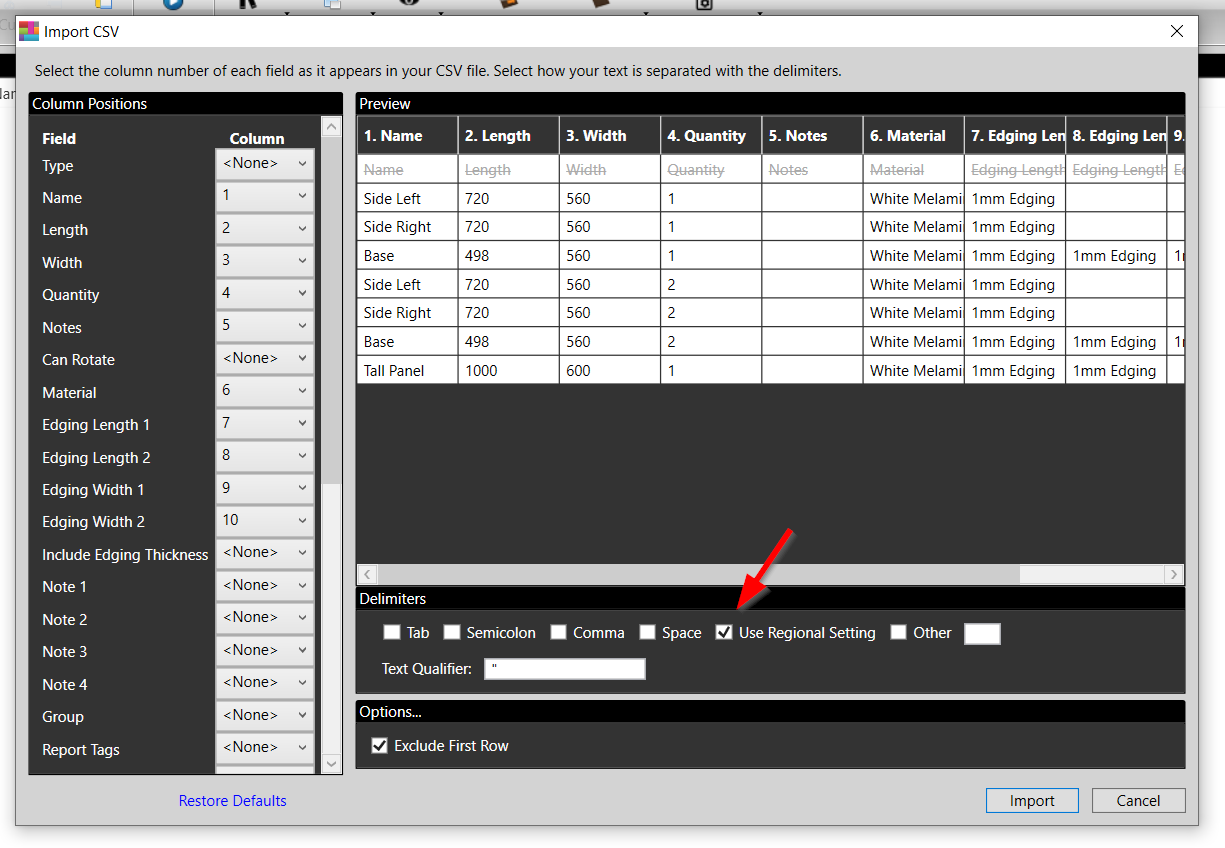Open the Material column dropdown
The image size is (1225, 848).
point(265,391)
